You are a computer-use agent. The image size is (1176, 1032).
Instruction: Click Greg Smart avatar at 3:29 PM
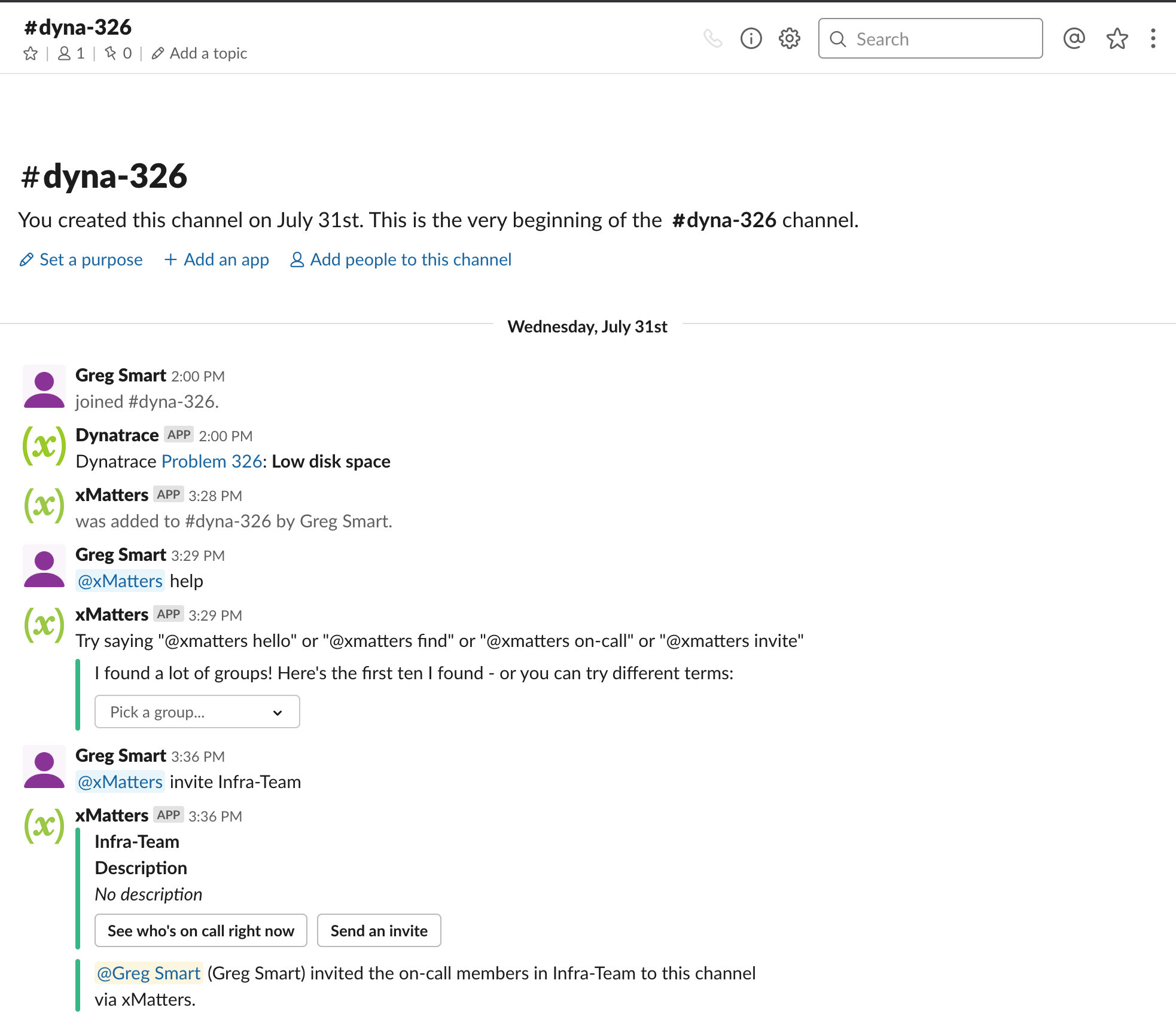click(x=44, y=566)
